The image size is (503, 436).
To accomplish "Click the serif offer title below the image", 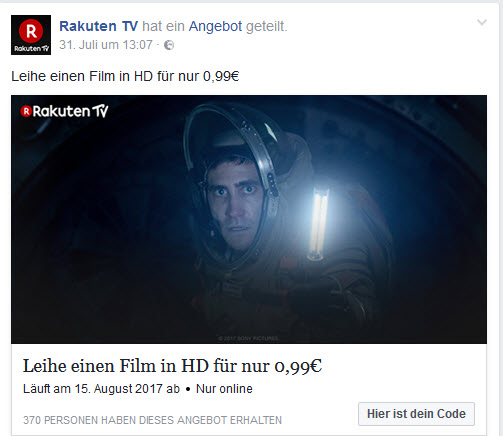I will pyautogui.click(x=172, y=366).
